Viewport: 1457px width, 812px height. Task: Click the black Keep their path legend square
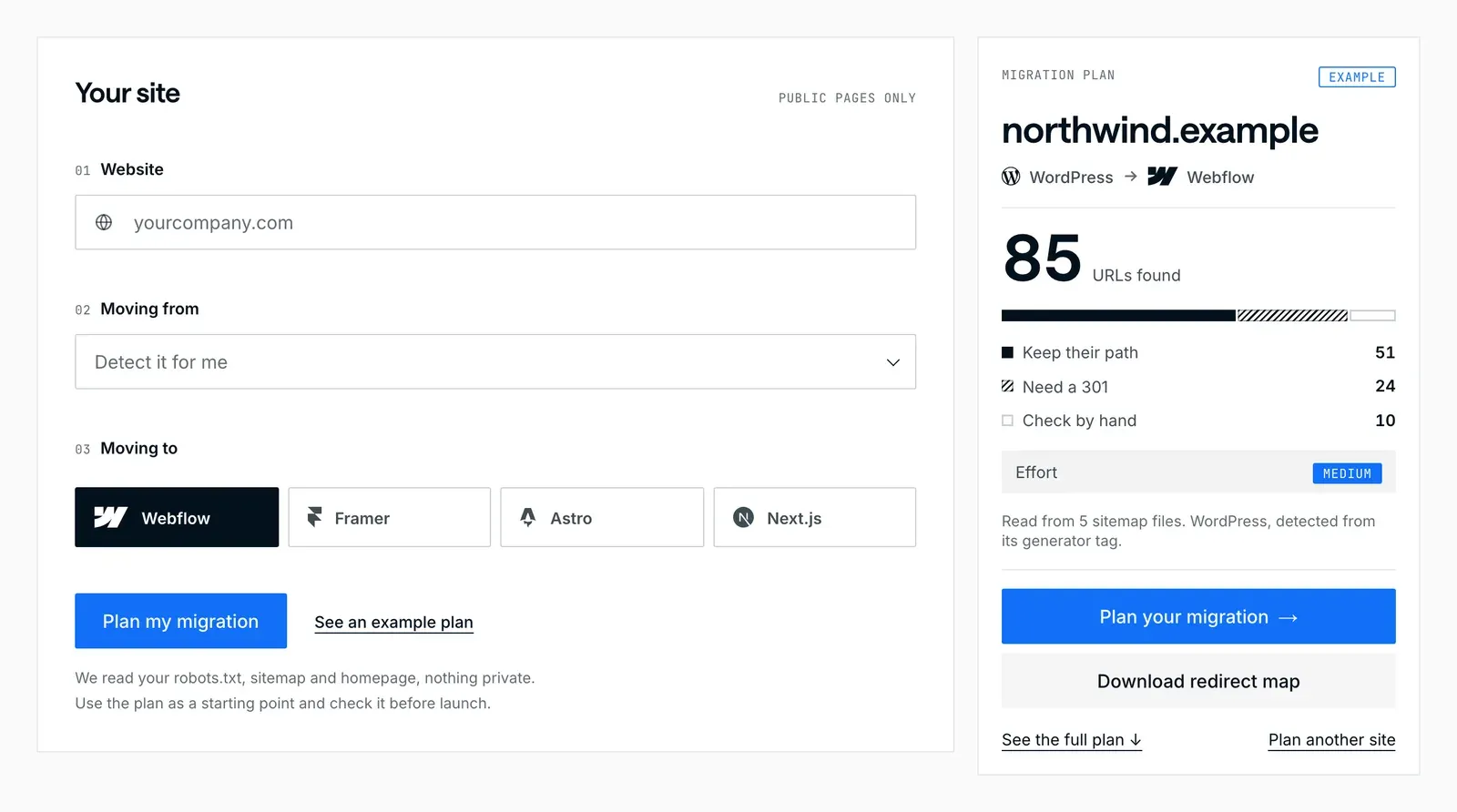(1007, 352)
